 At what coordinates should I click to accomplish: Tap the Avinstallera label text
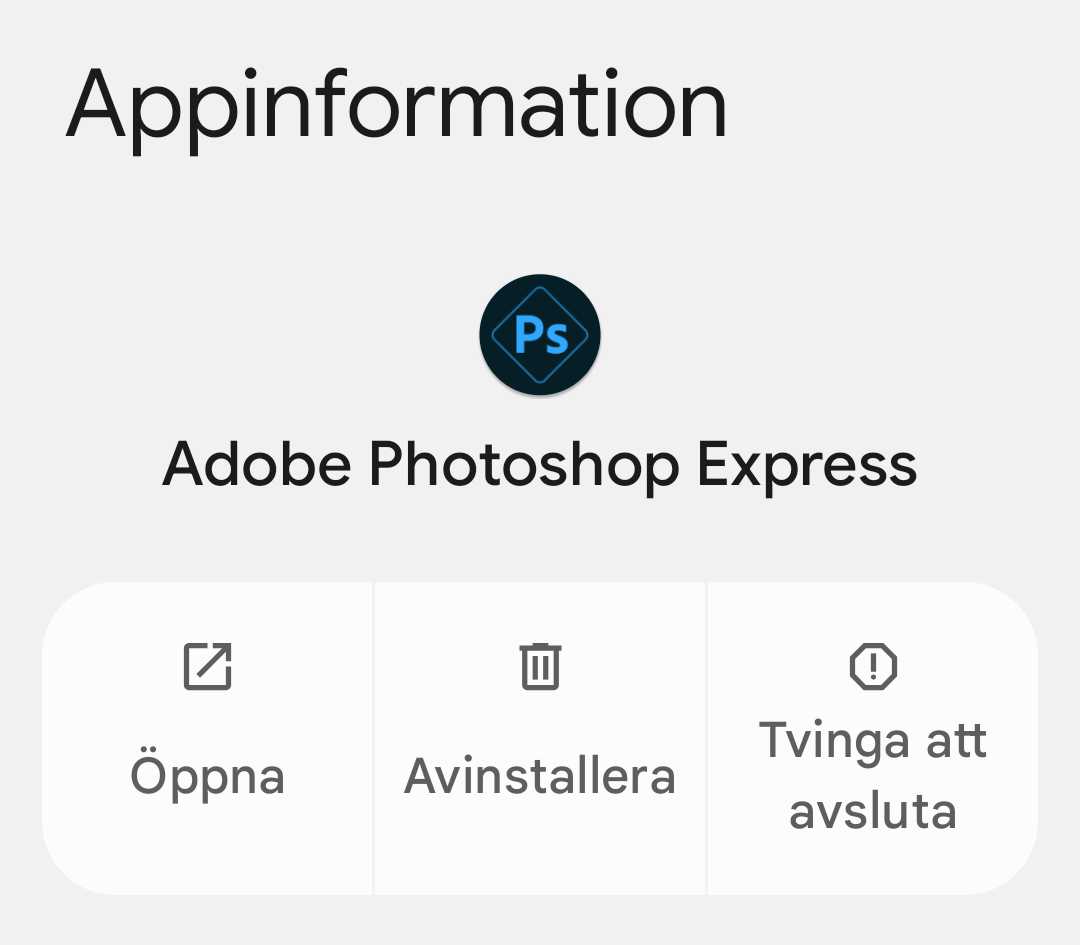[x=540, y=775]
